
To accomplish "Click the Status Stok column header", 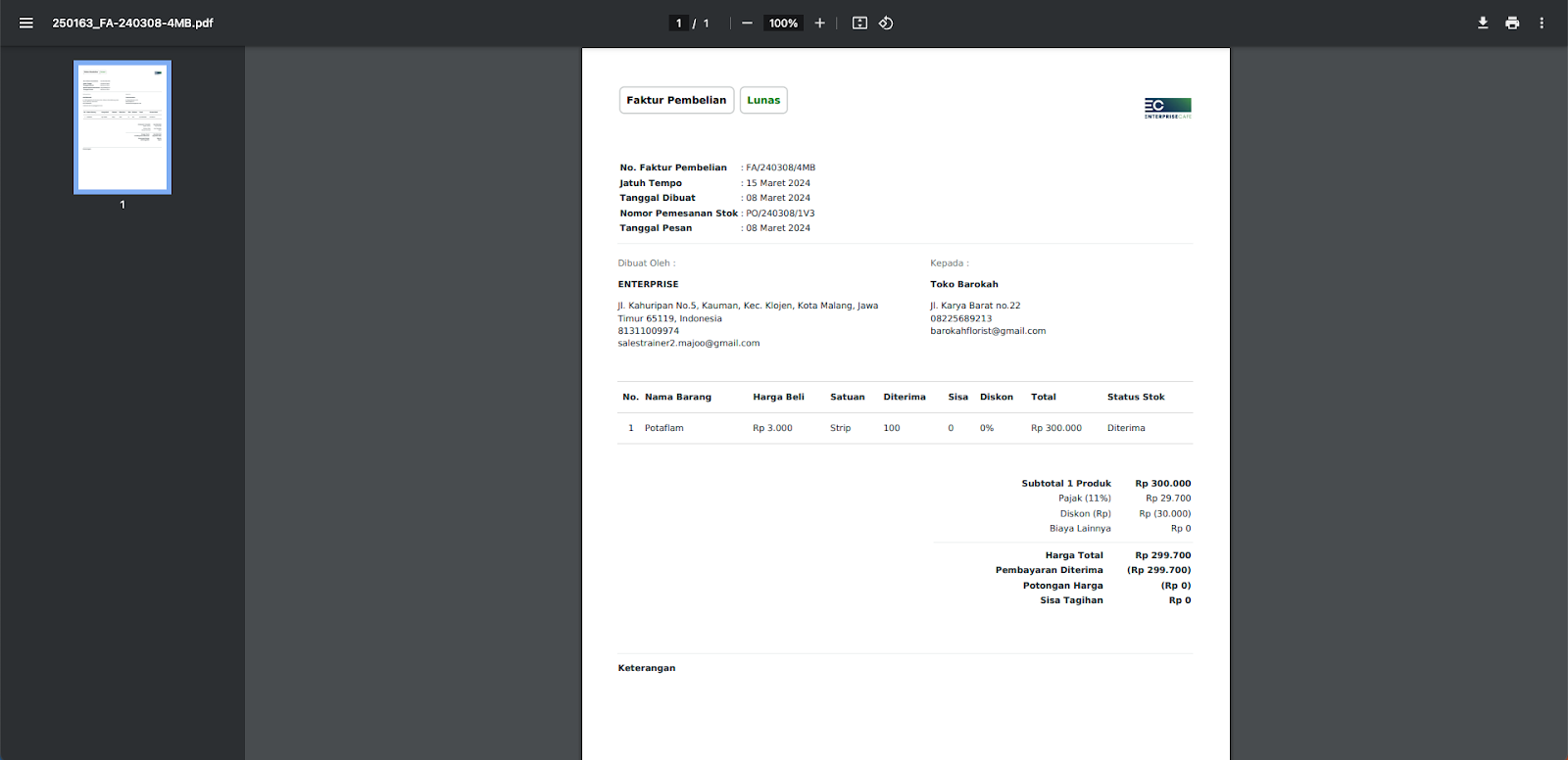I will [x=1136, y=397].
